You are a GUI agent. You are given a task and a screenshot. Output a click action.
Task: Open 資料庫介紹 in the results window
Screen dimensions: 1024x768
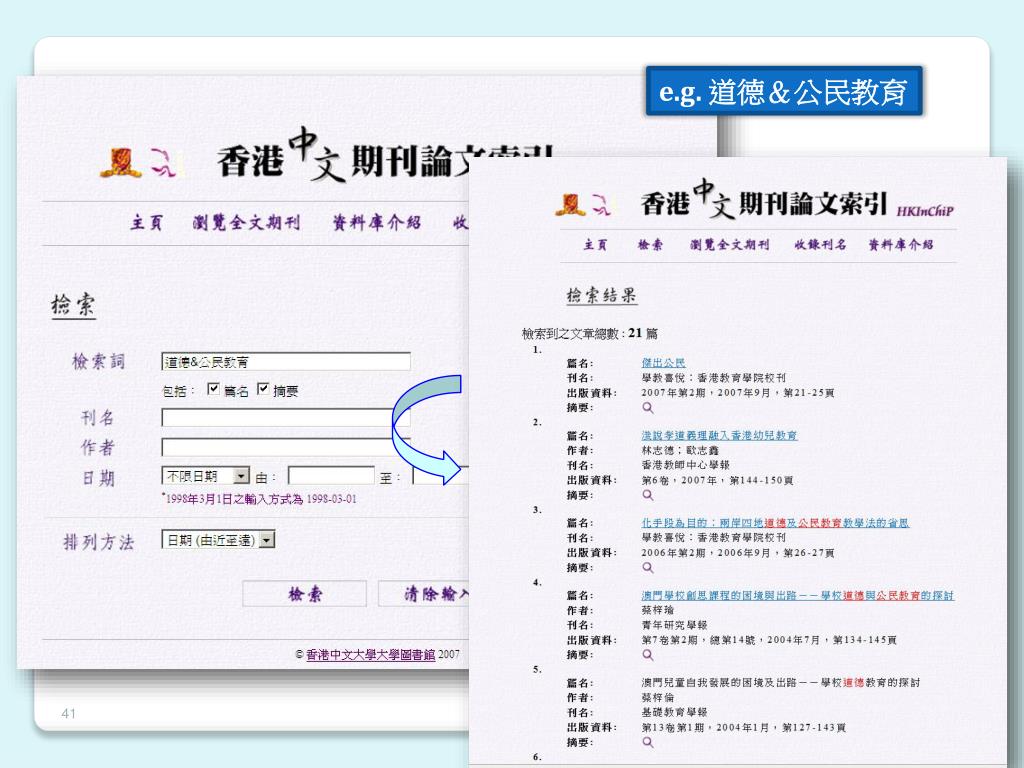click(901, 245)
